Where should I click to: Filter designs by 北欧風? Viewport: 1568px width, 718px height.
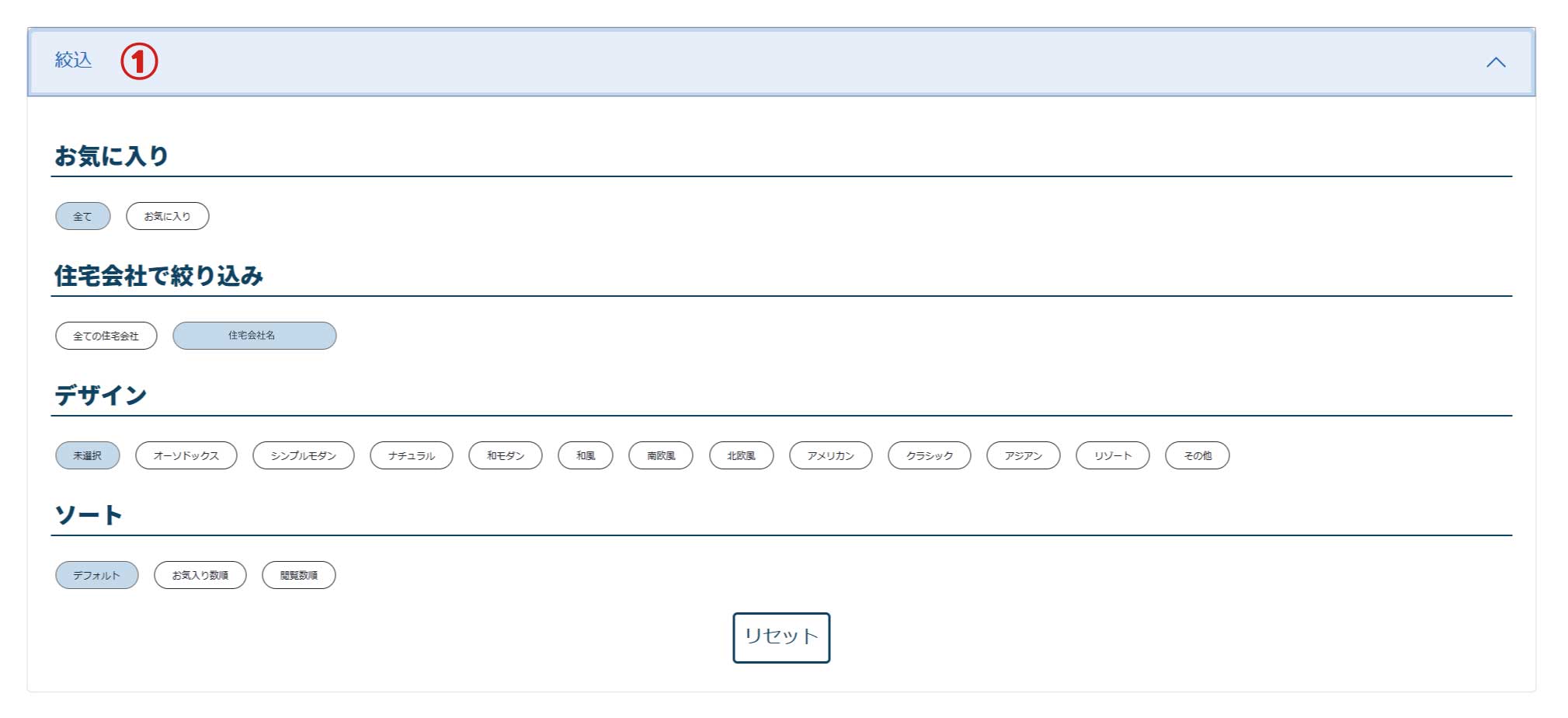click(x=741, y=456)
